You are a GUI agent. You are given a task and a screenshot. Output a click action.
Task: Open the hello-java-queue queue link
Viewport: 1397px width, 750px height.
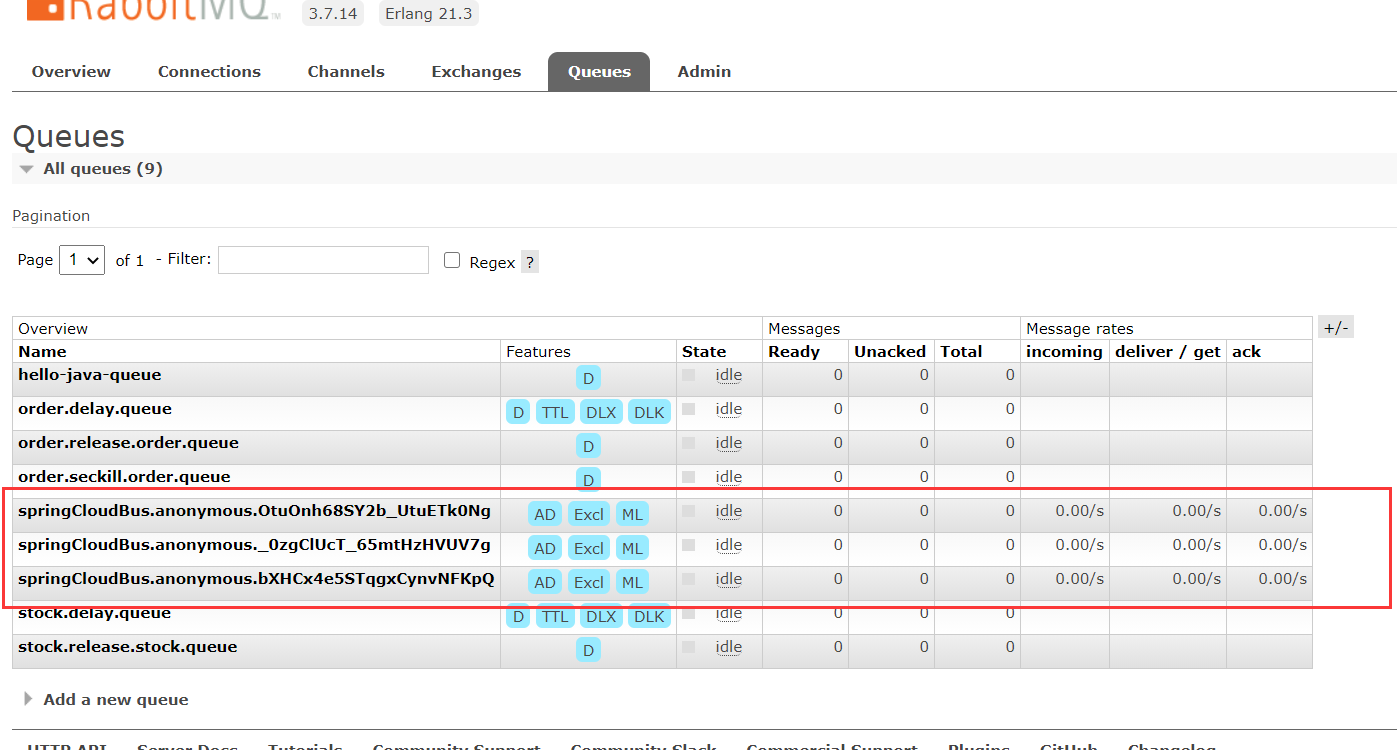click(x=89, y=375)
